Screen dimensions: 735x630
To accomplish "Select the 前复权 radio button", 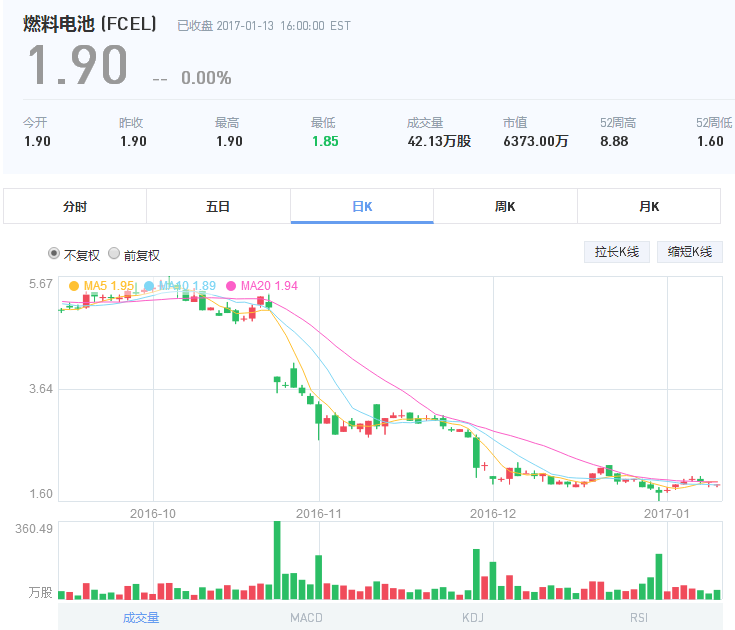I will tap(114, 254).
